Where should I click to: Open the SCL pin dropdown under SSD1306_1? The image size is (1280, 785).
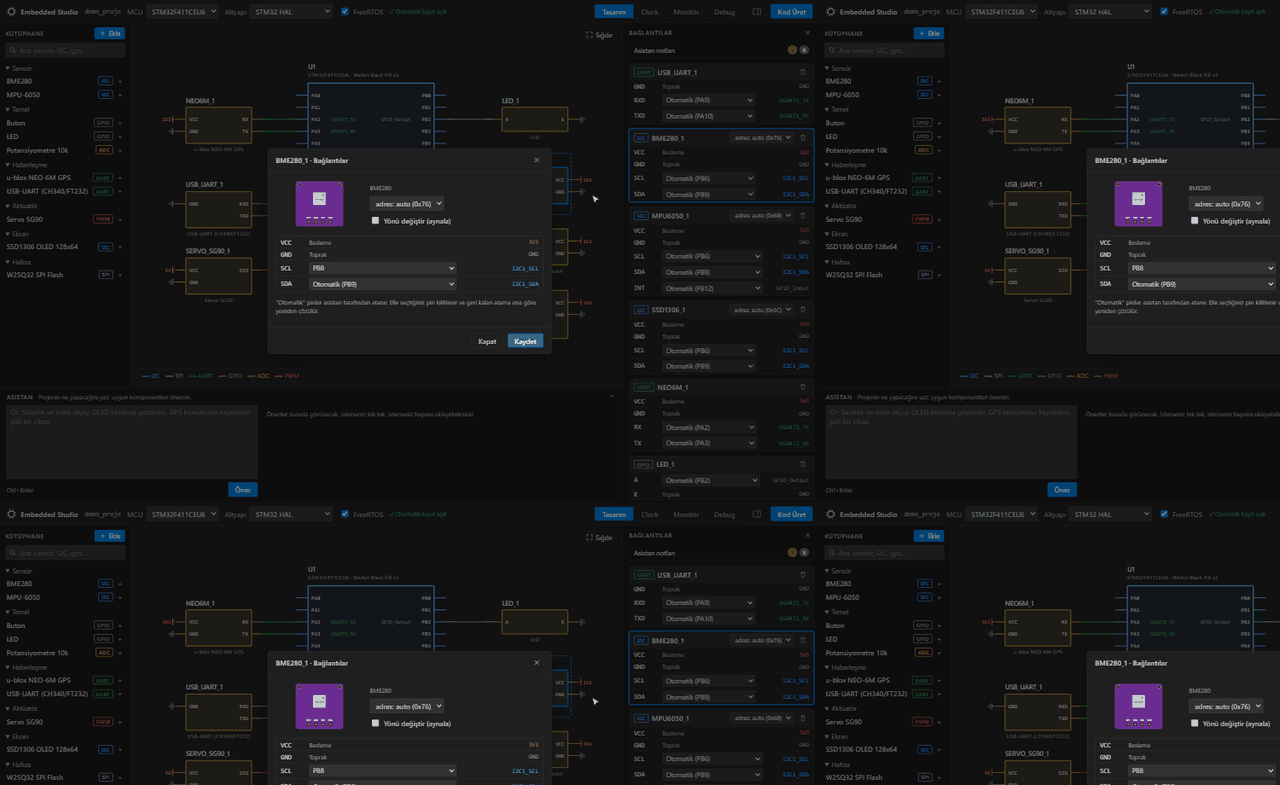coord(709,351)
